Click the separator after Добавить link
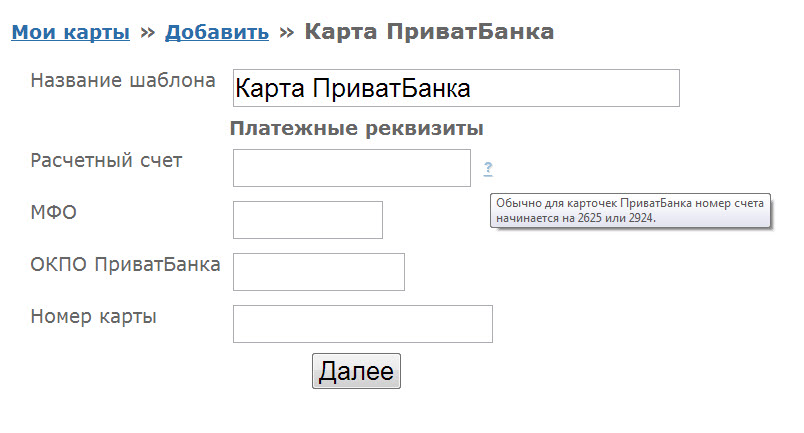The image size is (804, 433). click(286, 32)
